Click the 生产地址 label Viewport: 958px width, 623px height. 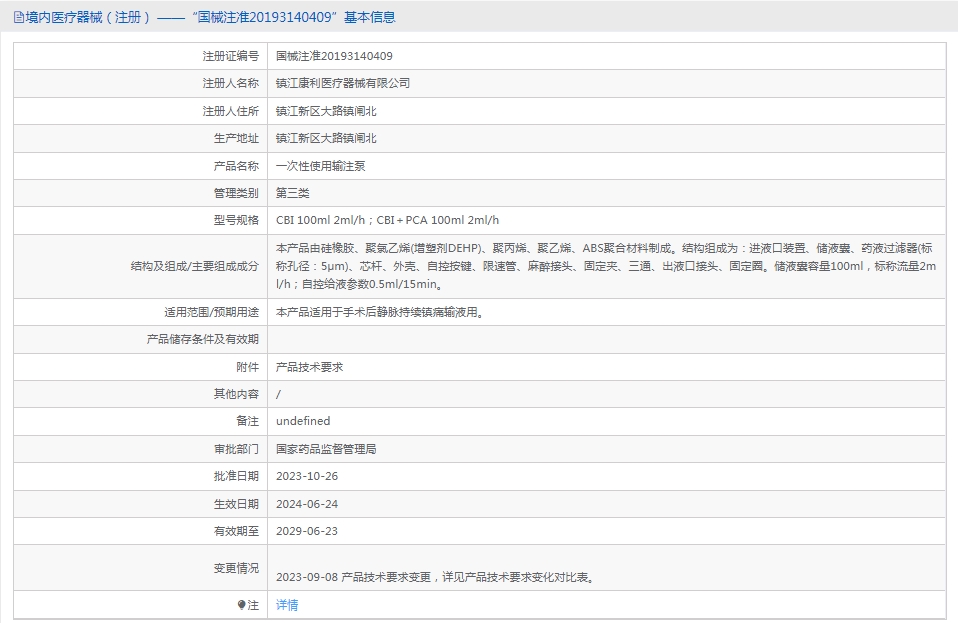click(236, 138)
